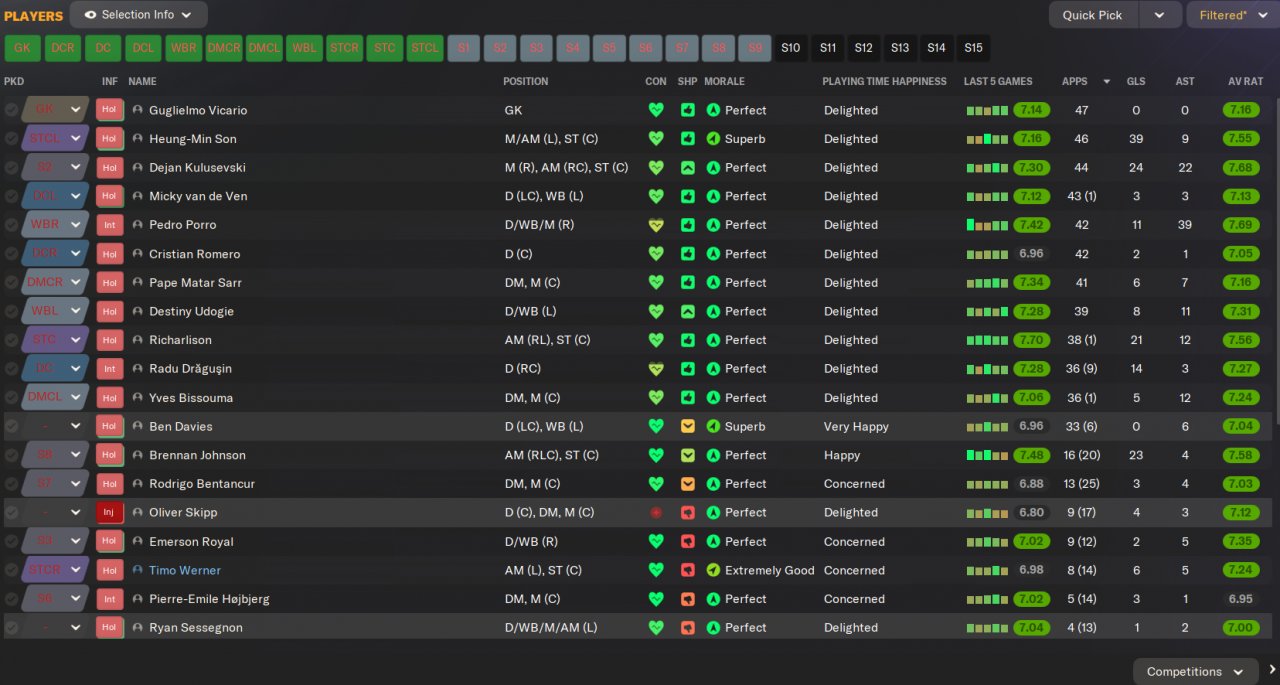Click the arrow right of Competitions
This screenshot has height=685, width=1280.
pyautogui.click(x=1272, y=670)
